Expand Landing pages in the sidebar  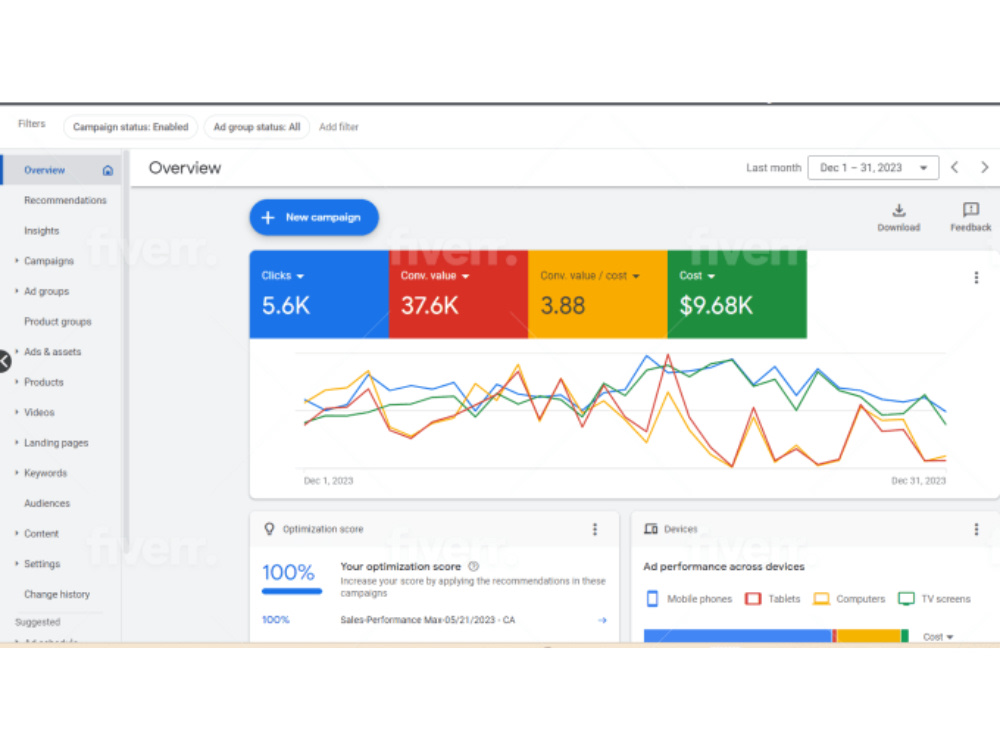point(17,442)
